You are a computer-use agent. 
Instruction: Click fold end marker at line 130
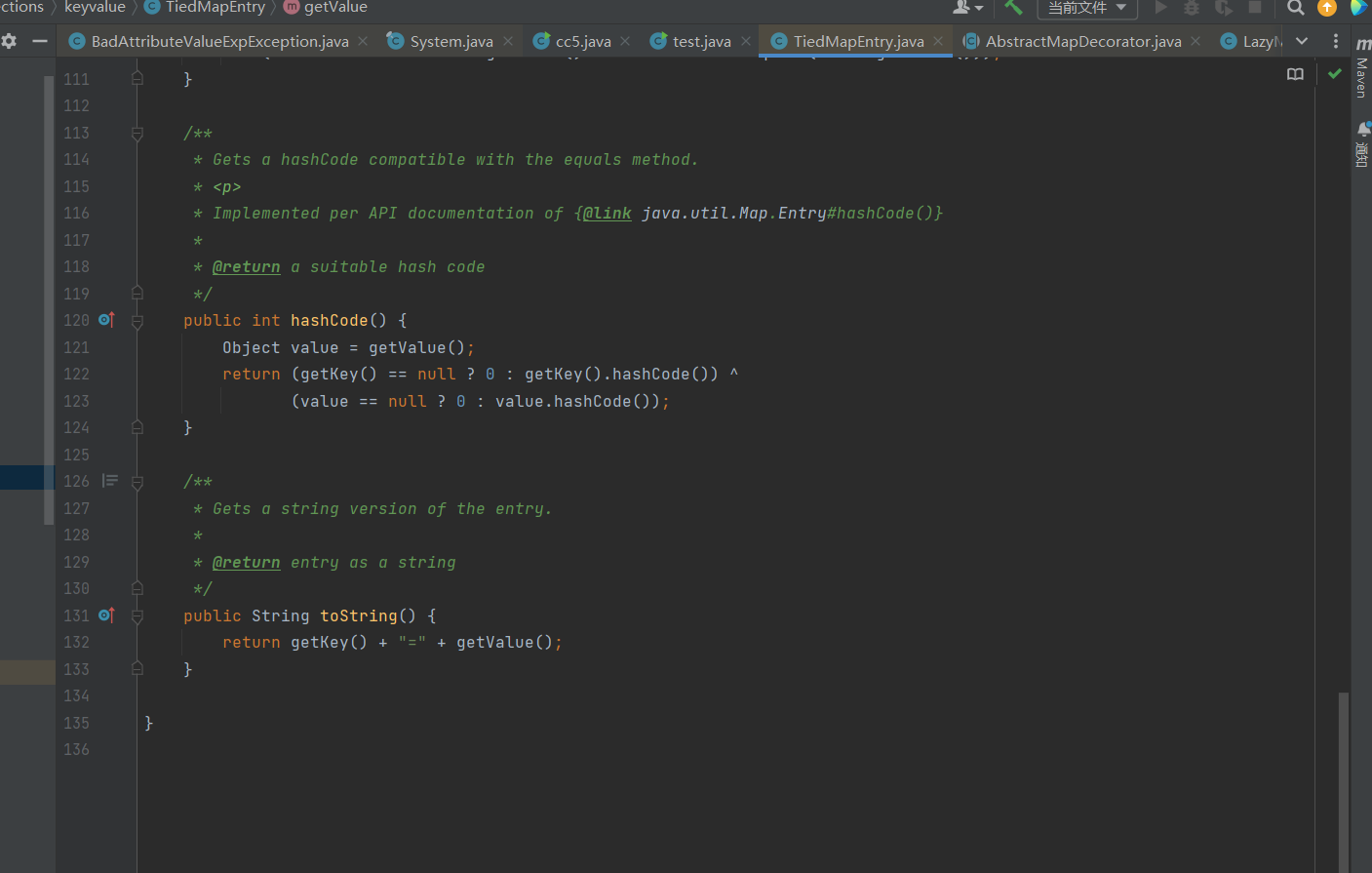coord(137,588)
